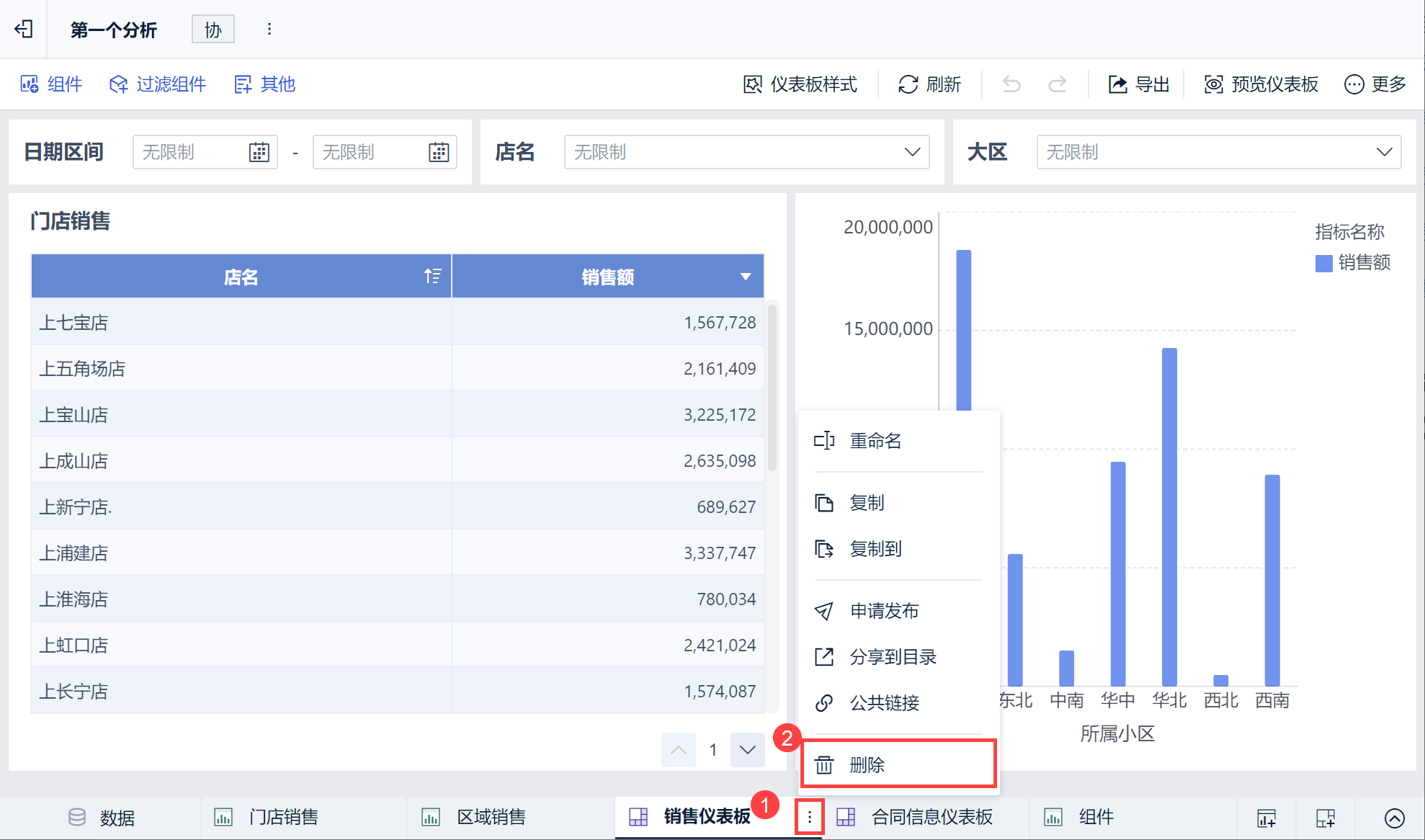Image resolution: width=1425 pixels, height=840 pixels.
Task: Expand the 店名 filter dropdown
Action: coord(912,152)
